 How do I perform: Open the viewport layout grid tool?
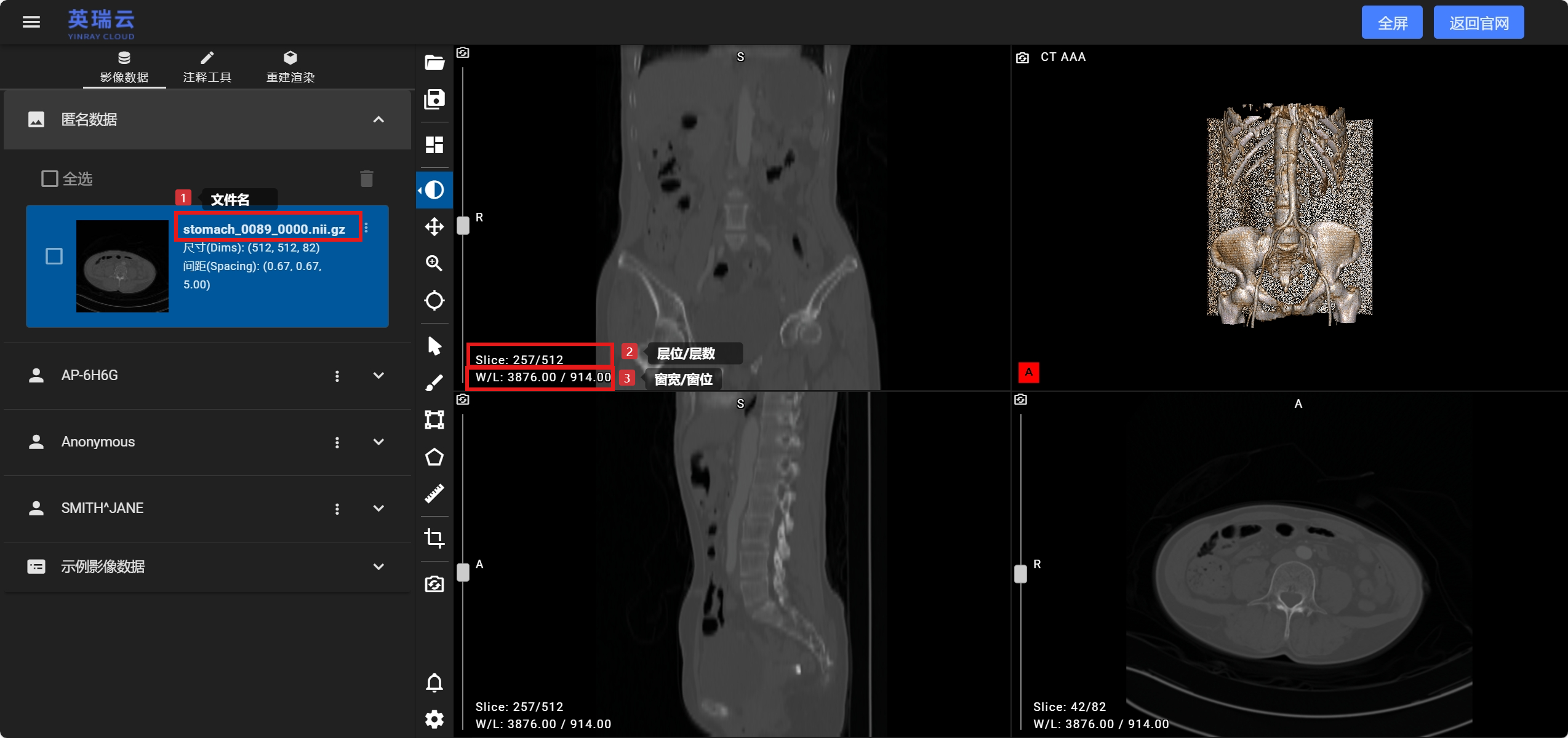pos(434,145)
